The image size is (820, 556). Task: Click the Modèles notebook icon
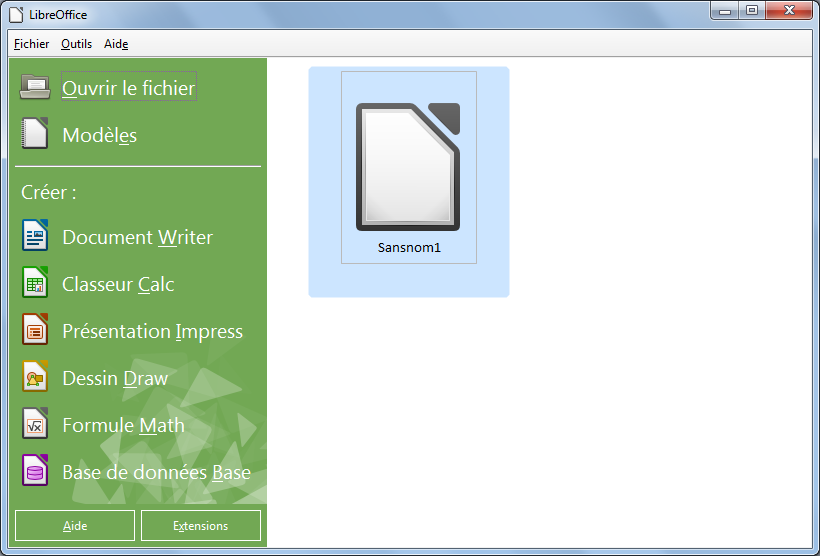pyautogui.click(x=35, y=133)
